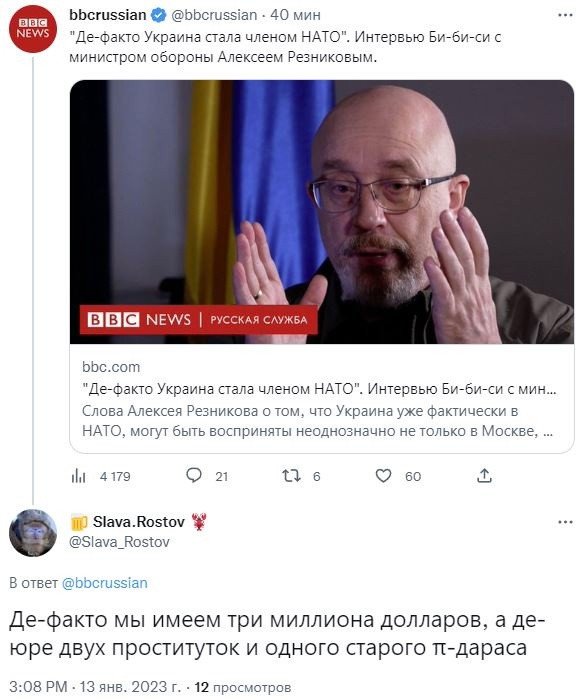Open the more options menu on bbcrussian tweet

point(565,15)
